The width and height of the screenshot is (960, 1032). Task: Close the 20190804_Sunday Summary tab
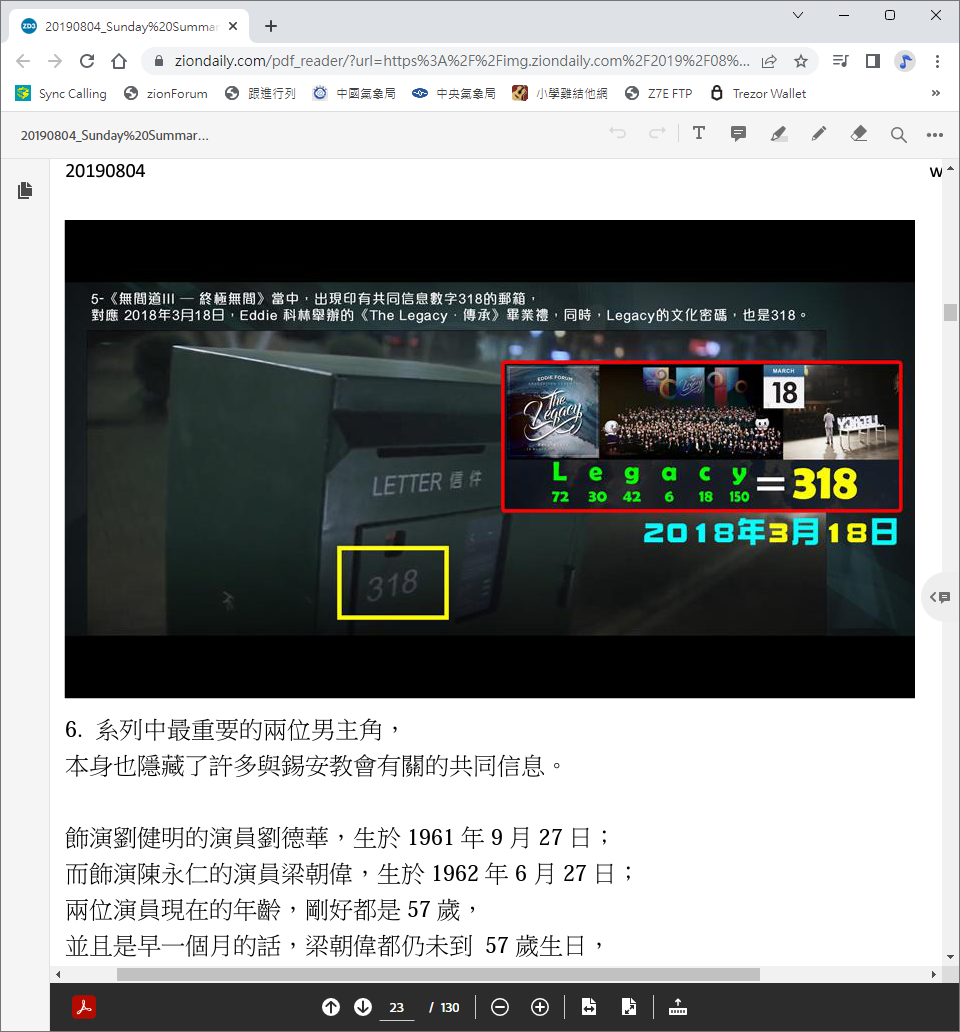(233, 26)
